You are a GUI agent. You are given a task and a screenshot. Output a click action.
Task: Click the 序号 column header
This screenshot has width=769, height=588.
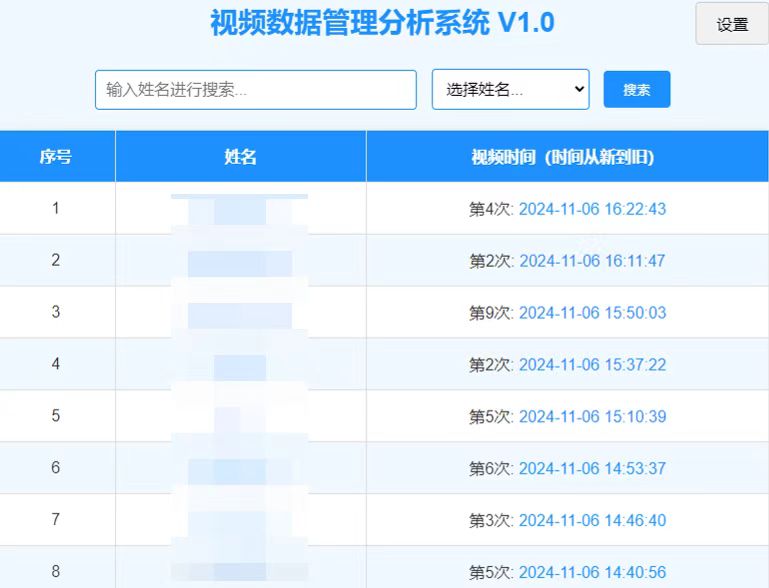(x=56, y=157)
